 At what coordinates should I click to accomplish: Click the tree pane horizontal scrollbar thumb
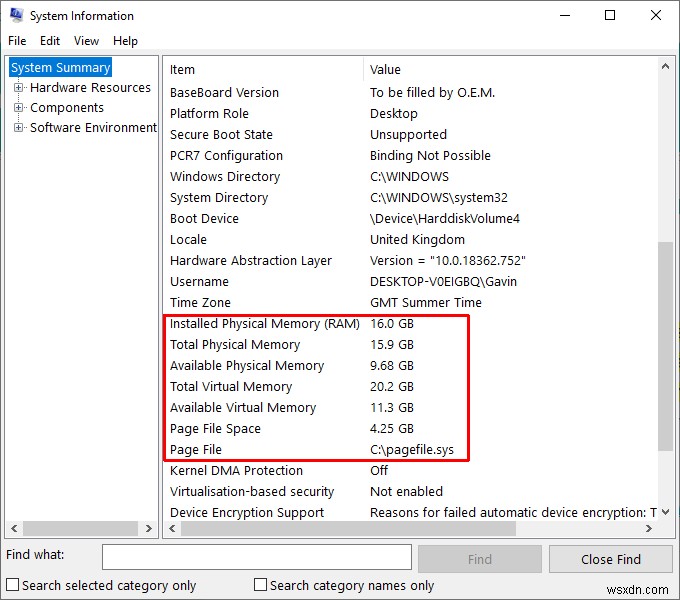tap(81, 528)
